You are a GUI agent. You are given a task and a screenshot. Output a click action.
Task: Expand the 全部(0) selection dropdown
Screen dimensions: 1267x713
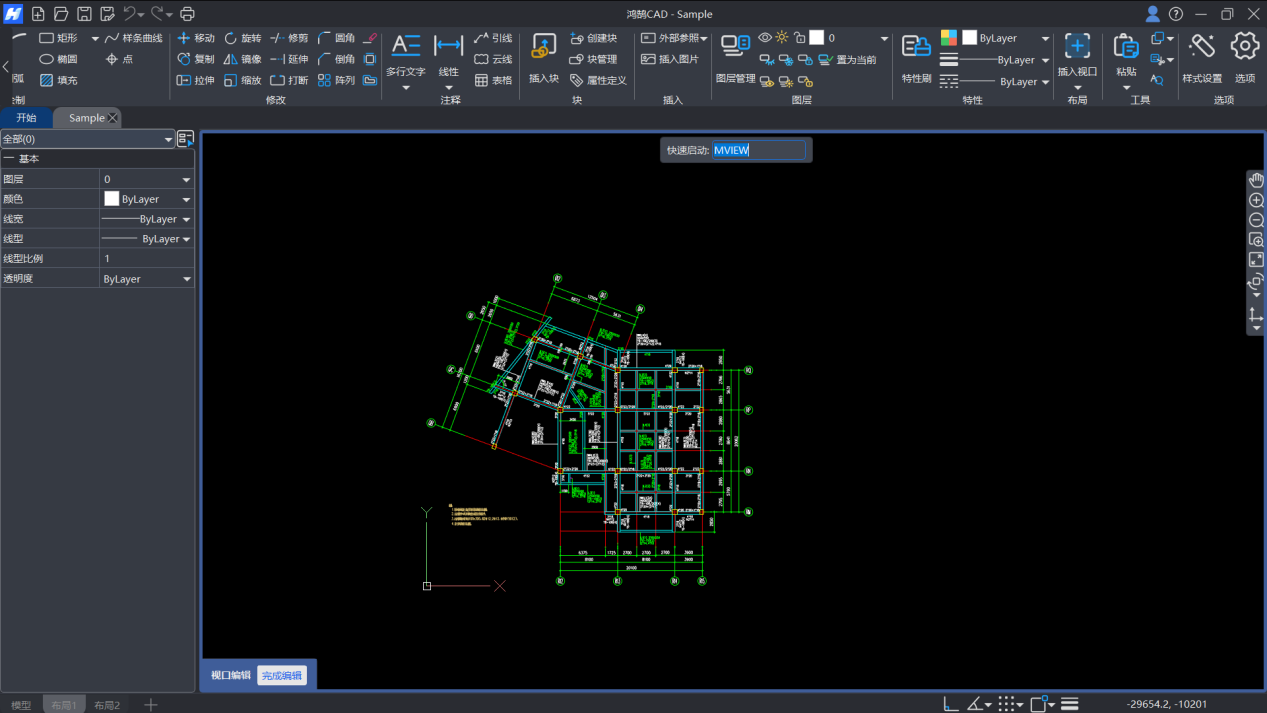pos(168,140)
